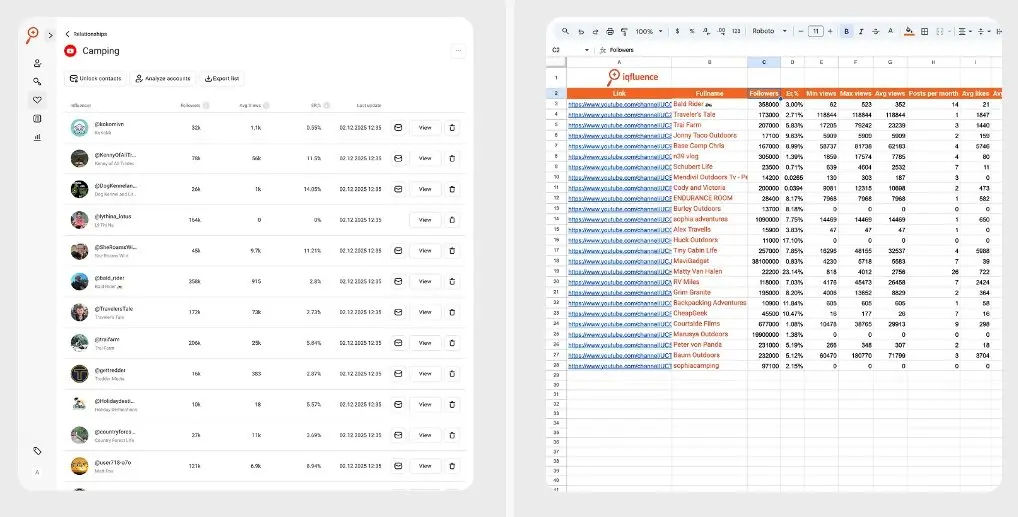This screenshot has width=1018, height=517.
Task: Open the heart favorites icon in sidebar
Action: coord(38,99)
